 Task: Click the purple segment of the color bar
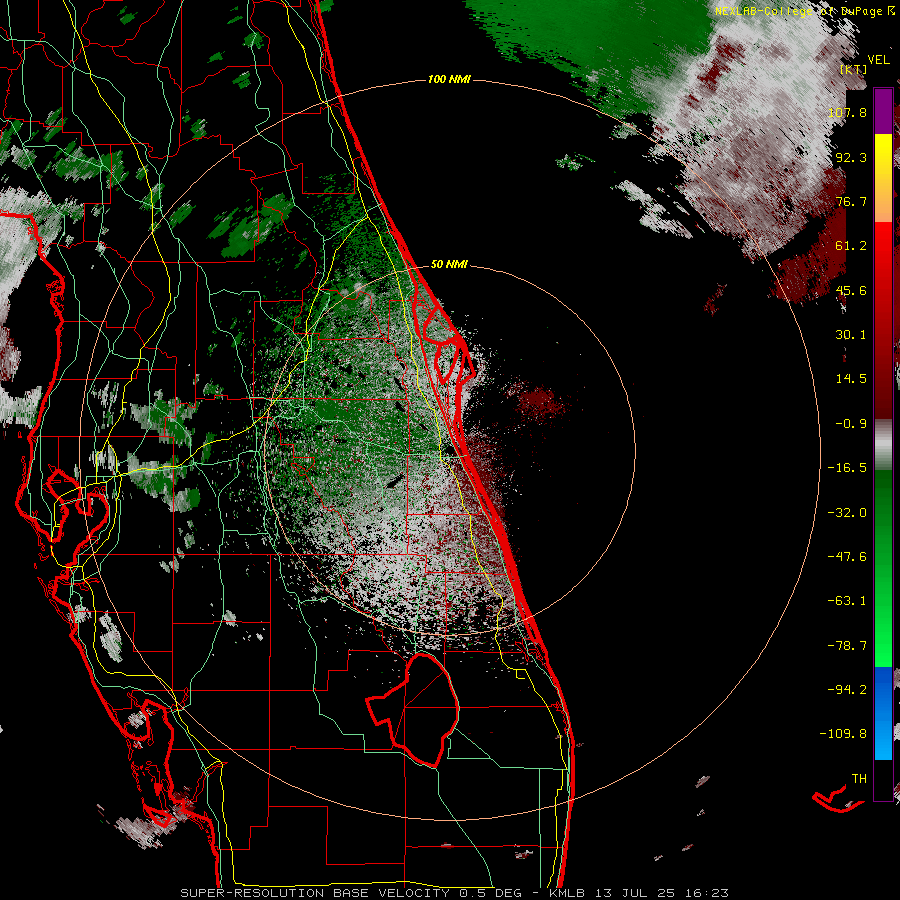883,111
